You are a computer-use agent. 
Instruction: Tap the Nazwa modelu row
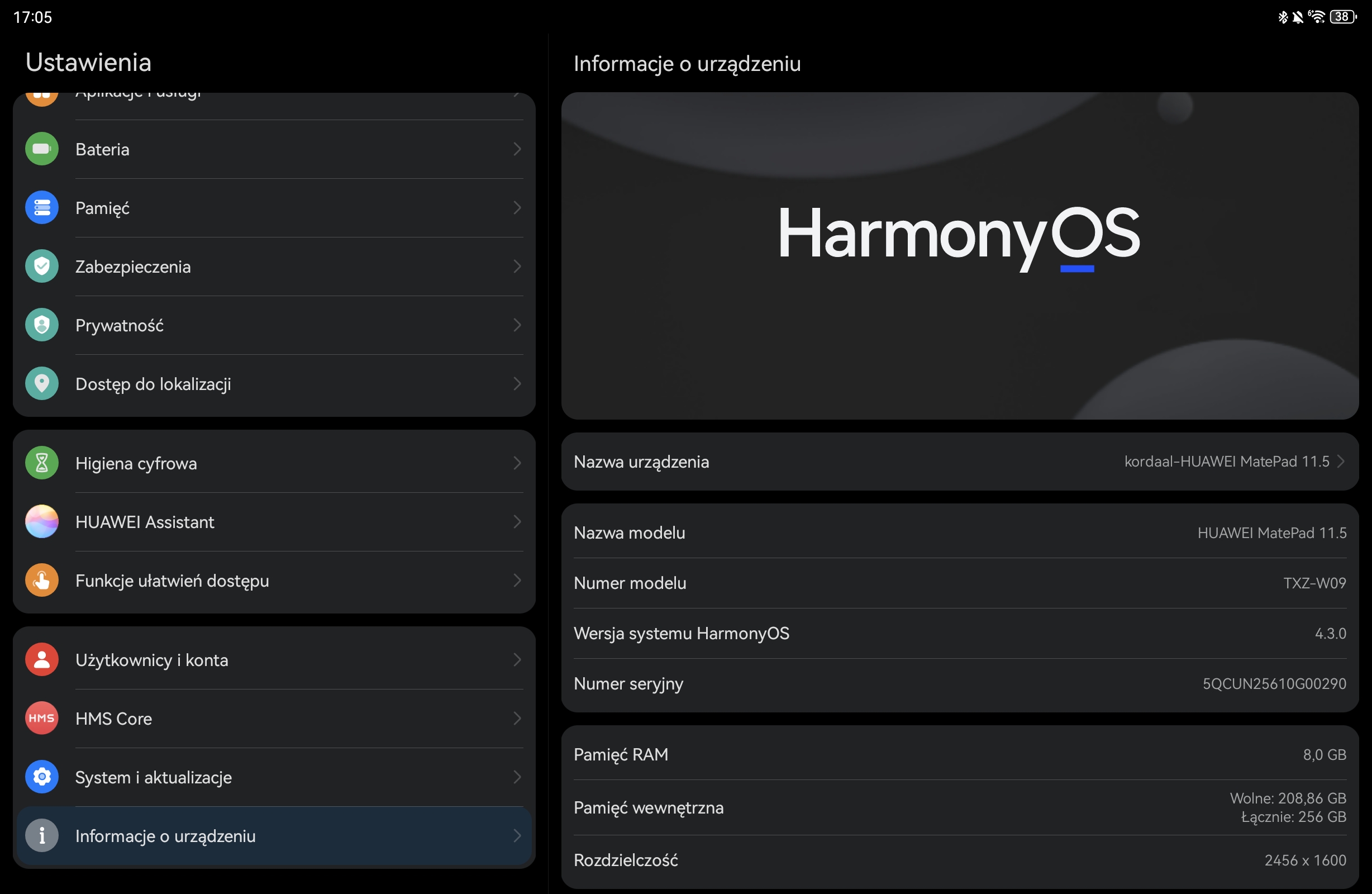tap(960, 532)
